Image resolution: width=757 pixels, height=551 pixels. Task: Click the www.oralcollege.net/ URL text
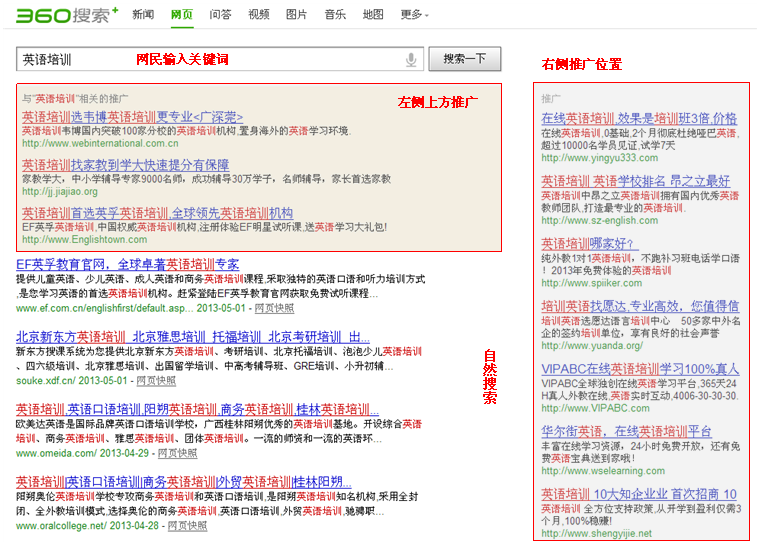pyautogui.click(x=61, y=525)
